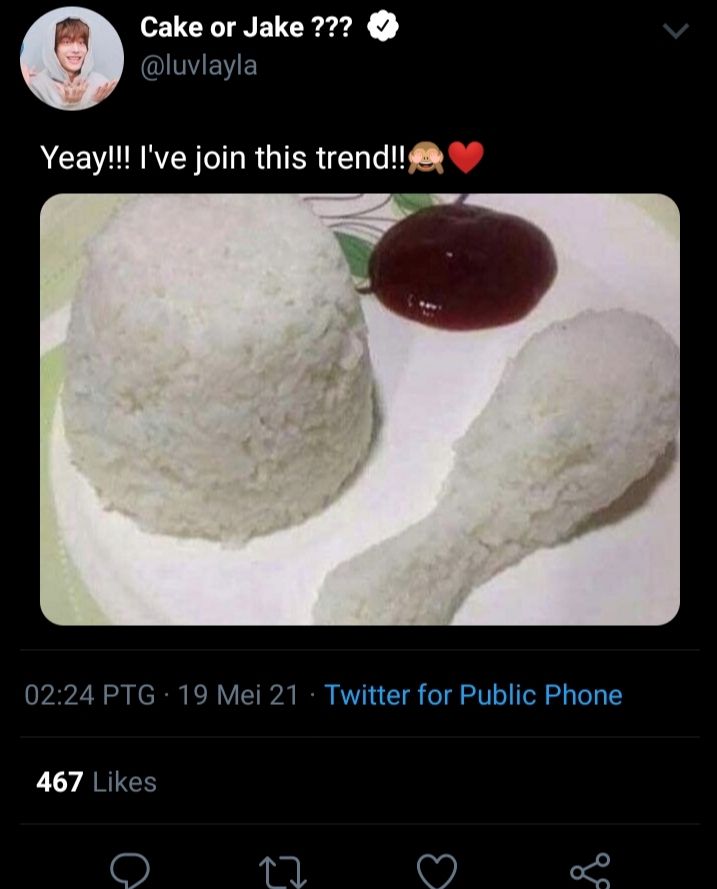Image resolution: width=717 pixels, height=889 pixels.
Task: Click the verified badge next to the name
Action: pos(383,27)
